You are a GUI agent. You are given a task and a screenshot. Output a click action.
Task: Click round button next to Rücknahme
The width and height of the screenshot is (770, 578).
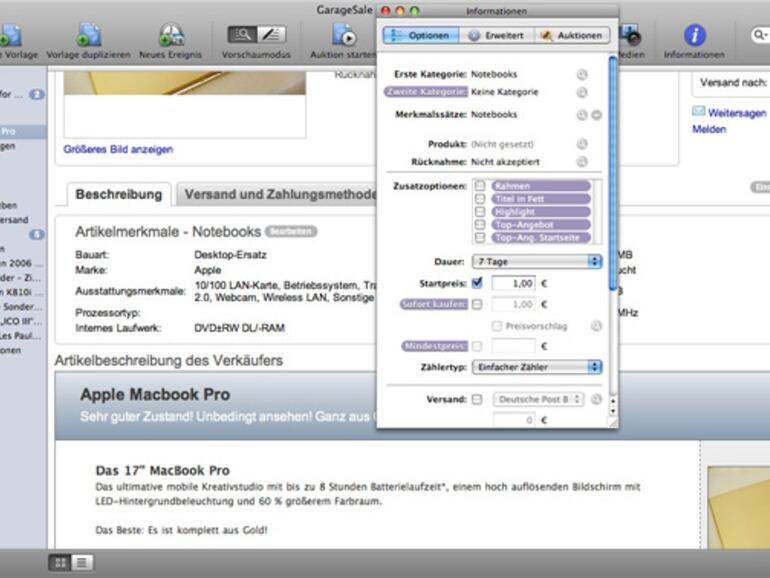pos(582,162)
